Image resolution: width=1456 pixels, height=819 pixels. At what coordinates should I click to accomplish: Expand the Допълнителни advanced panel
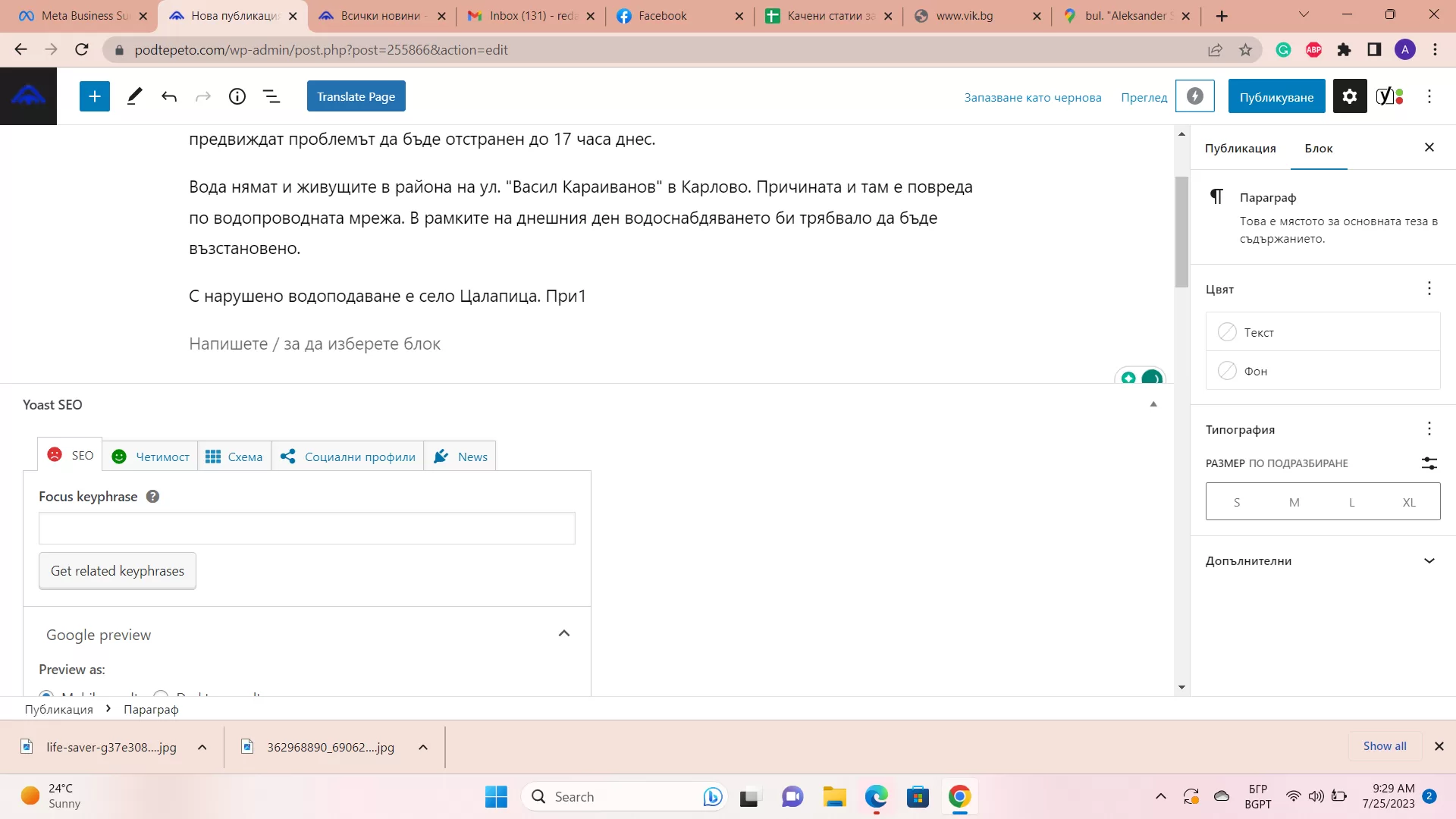pos(1323,561)
